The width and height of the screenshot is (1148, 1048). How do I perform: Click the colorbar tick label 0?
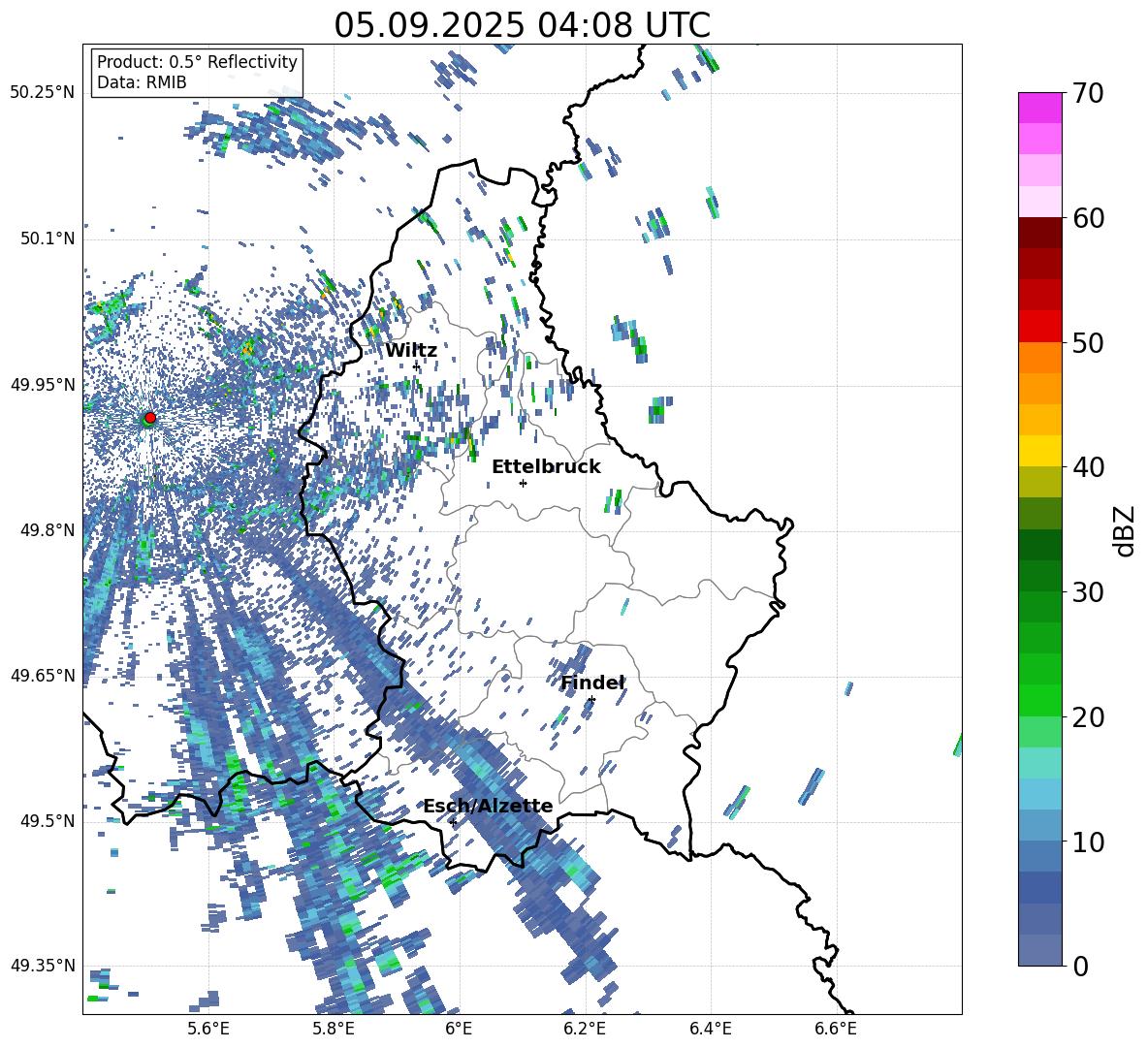pyautogui.click(x=1080, y=966)
